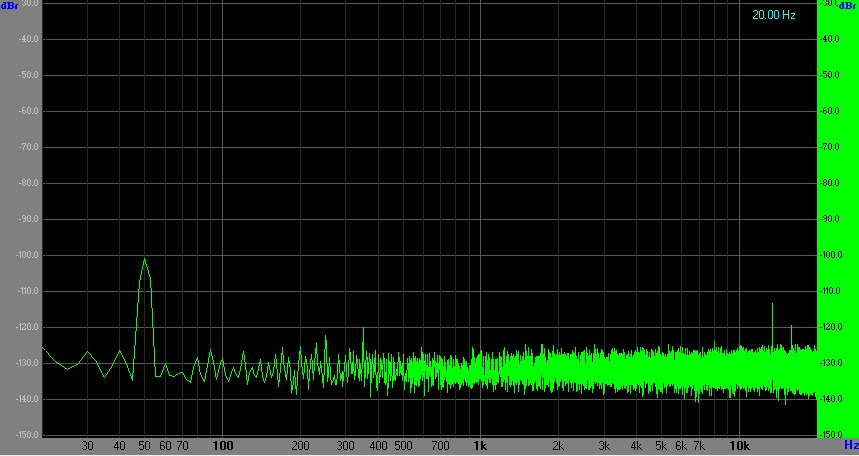The width and height of the screenshot is (859, 456).
Task: Click -100.0 on the gray left axis
Action: pos(26,255)
